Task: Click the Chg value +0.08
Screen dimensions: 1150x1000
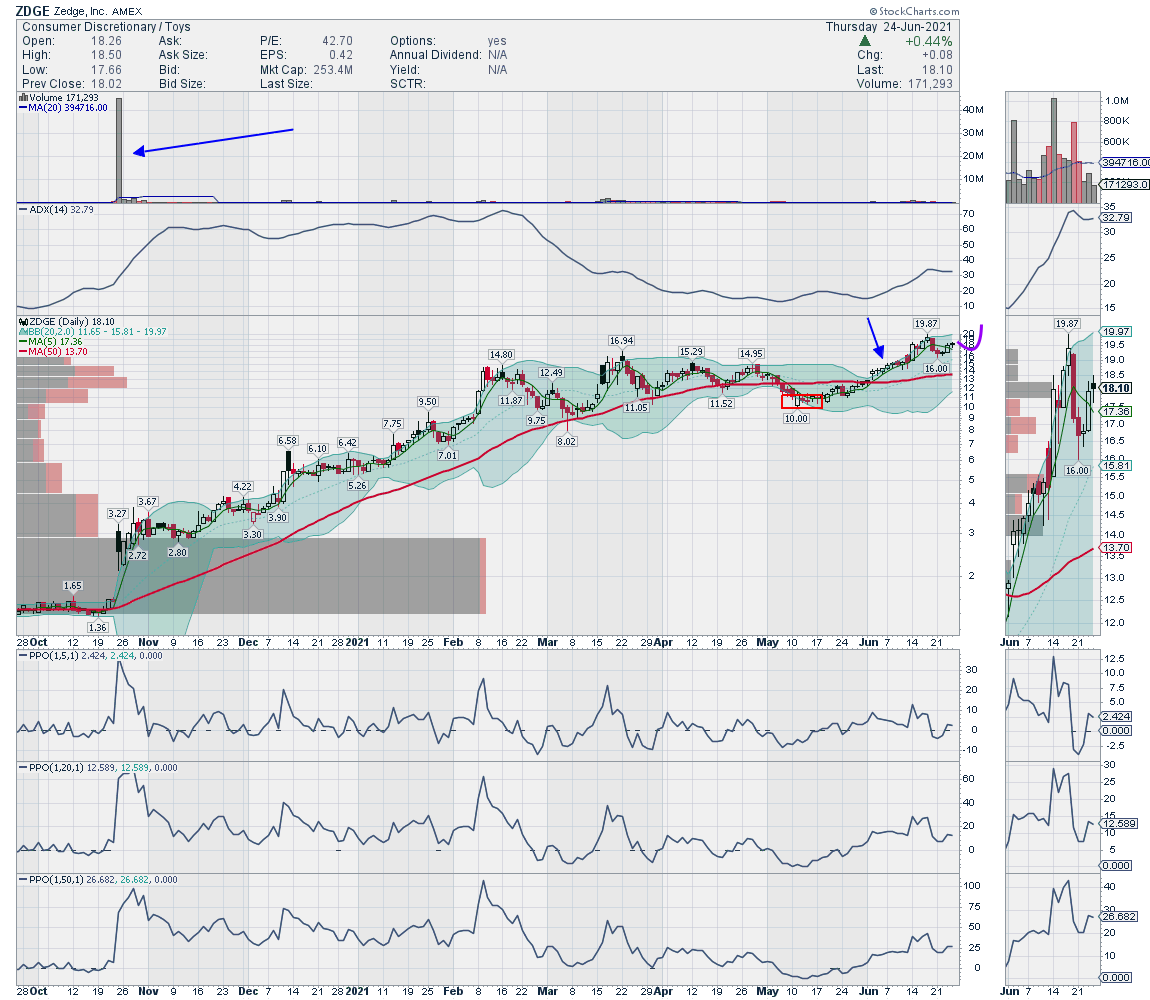Action: [937, 55]
